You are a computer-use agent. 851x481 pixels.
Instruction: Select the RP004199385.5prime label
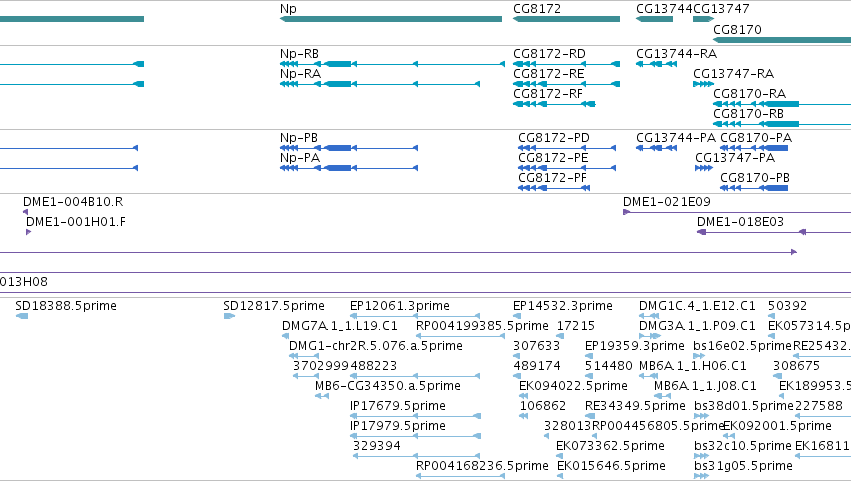482,326
